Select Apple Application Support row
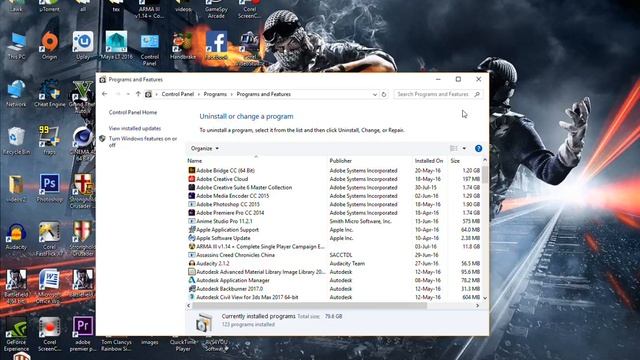The width and height of the screenshot is (640, 360). (334, 229)
